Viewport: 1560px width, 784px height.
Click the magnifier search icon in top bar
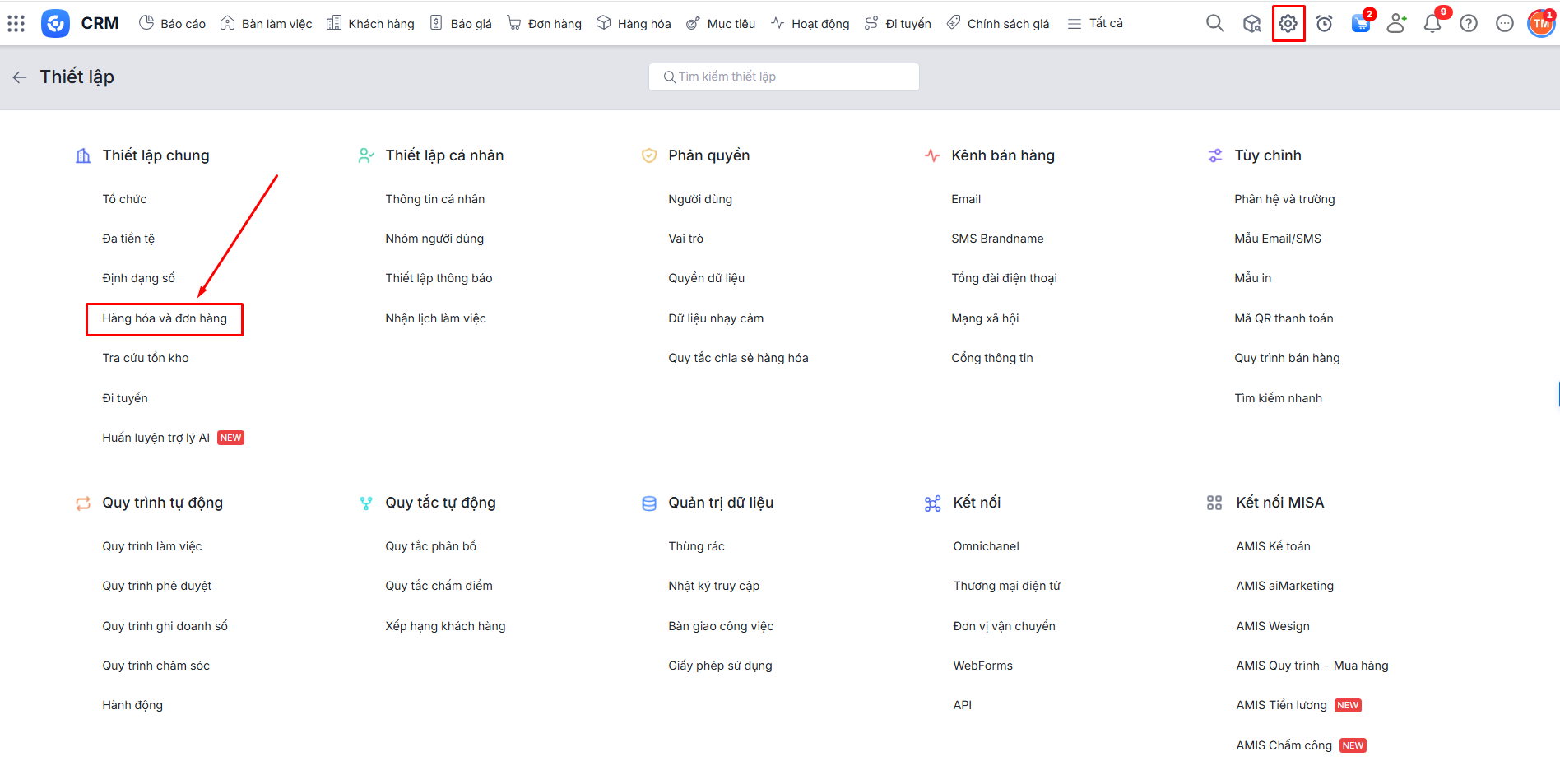coord(1214,24)
